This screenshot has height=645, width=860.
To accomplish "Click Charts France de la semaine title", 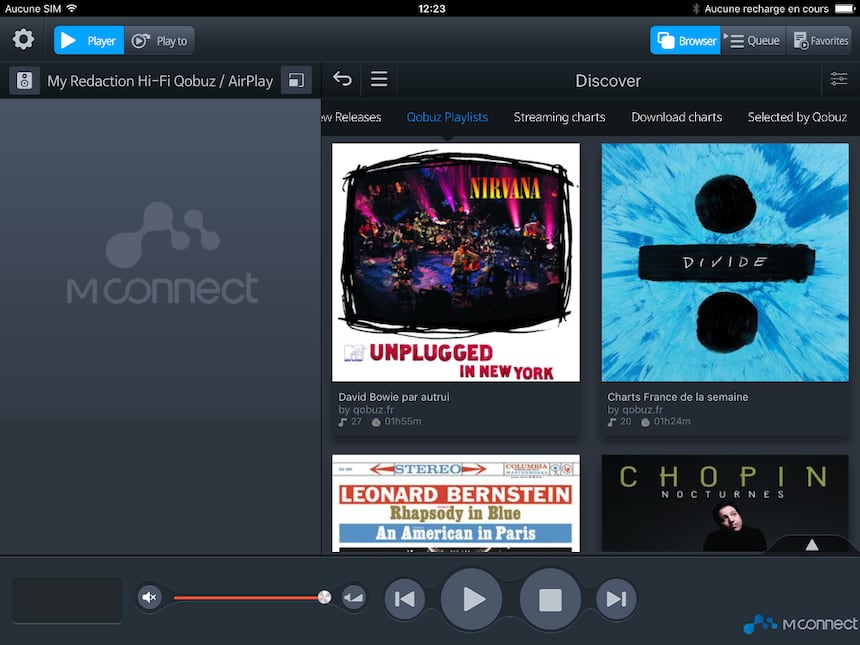I will (677, 397).
